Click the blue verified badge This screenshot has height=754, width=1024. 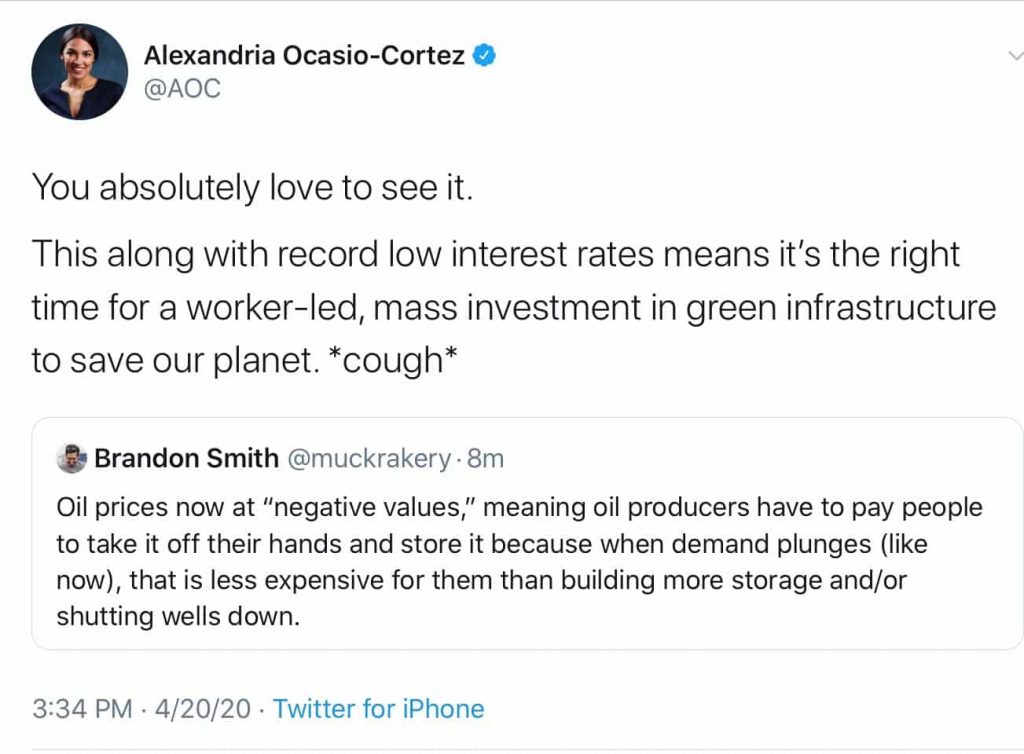click(x=484, y=55)
